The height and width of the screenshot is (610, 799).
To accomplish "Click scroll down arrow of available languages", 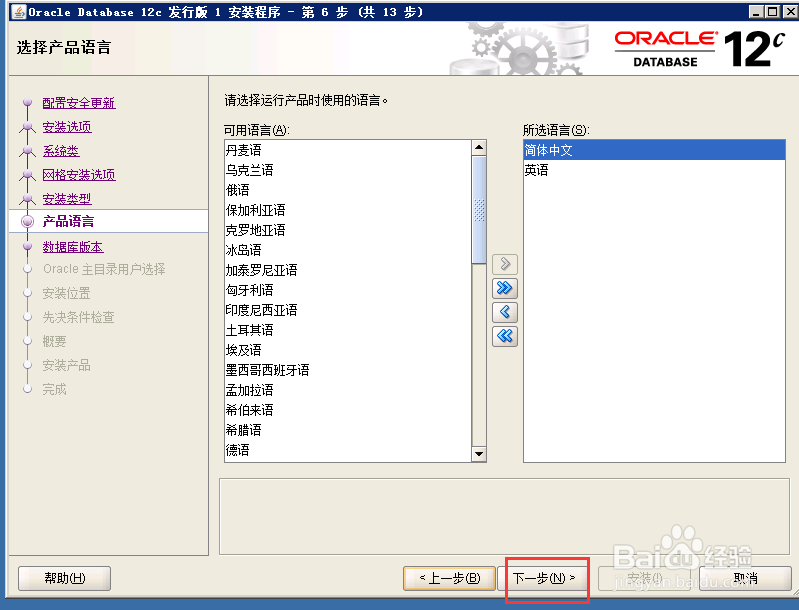I will coord(479,454).
